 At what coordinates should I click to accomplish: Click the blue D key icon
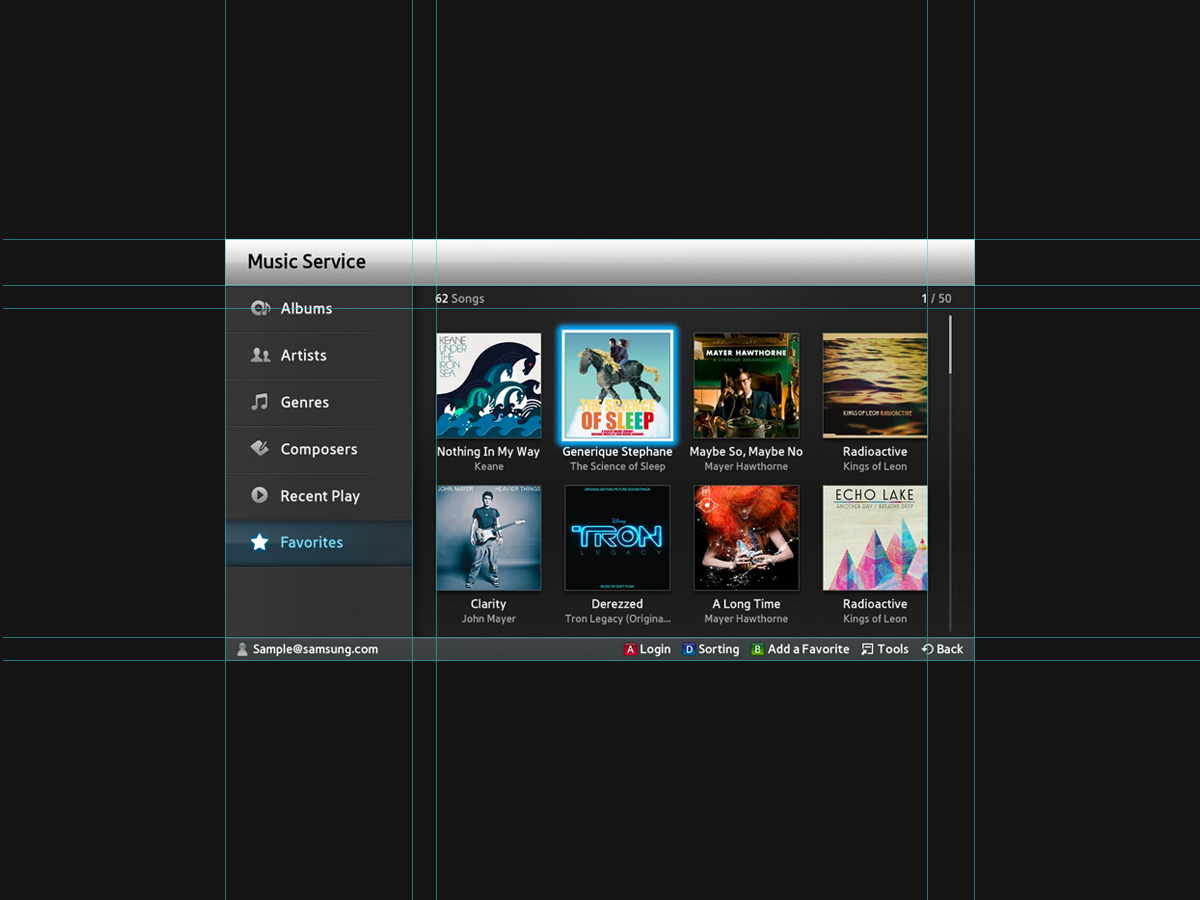(688, 649)
